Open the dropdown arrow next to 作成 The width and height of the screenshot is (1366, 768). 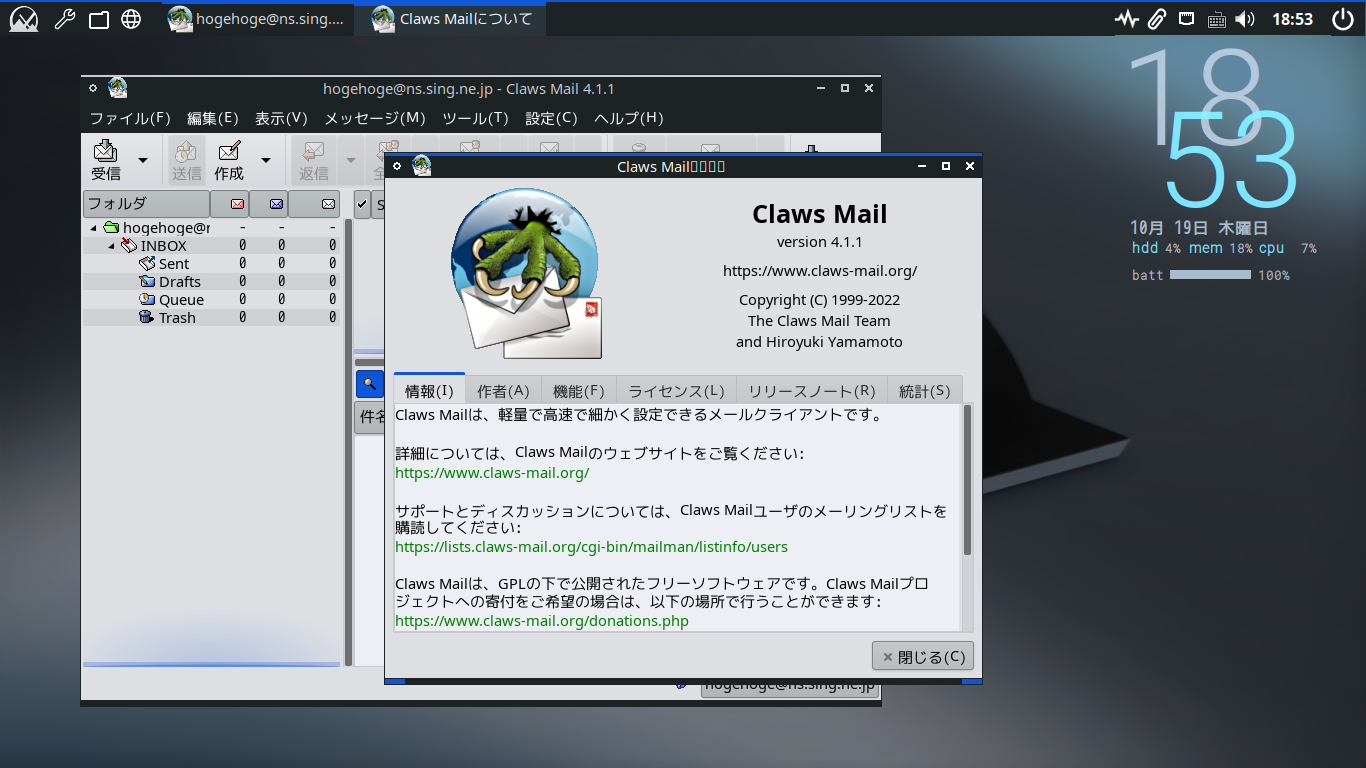click(266, 160)
